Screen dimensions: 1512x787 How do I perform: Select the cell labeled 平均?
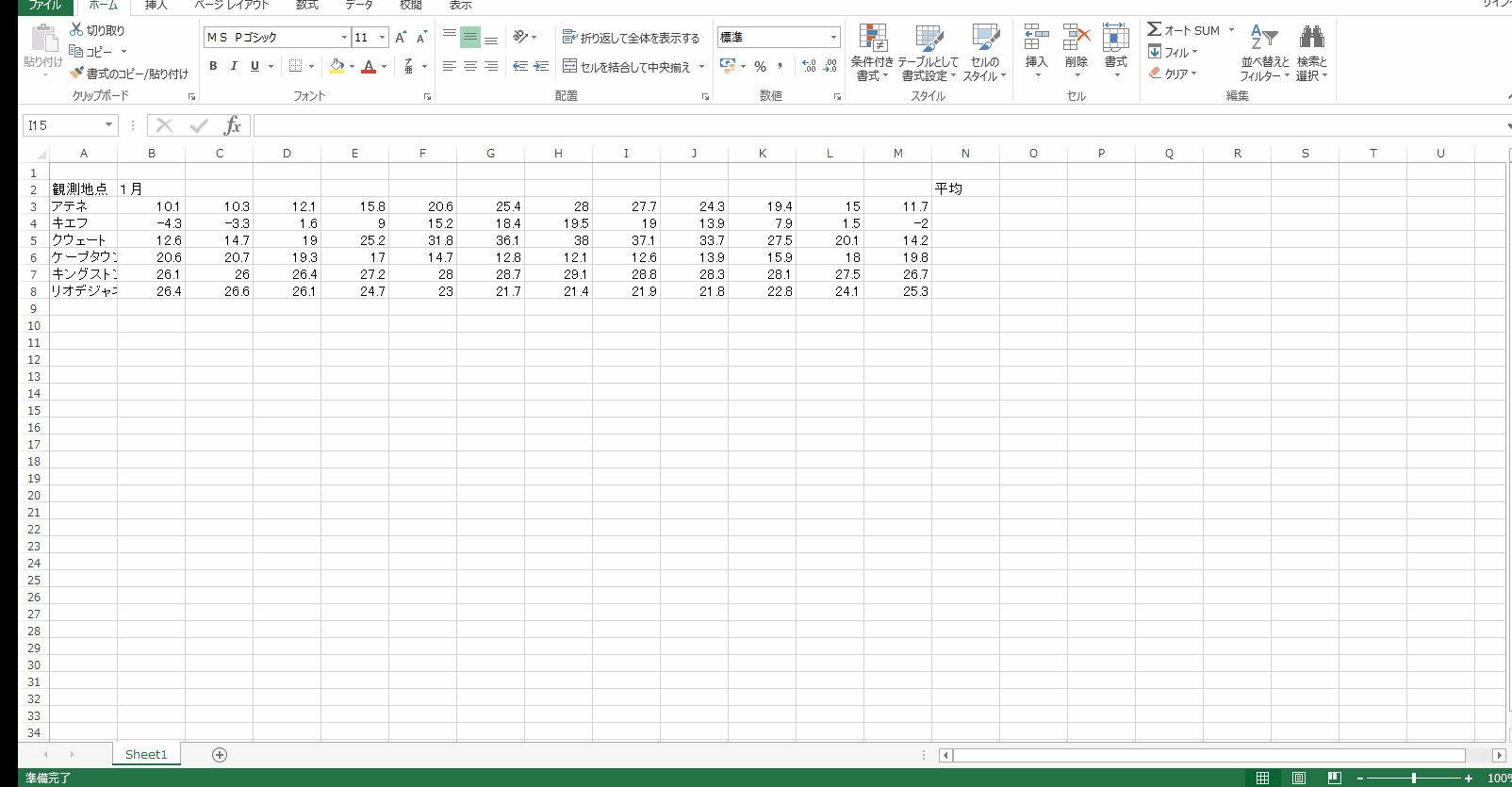coord(965,189)
